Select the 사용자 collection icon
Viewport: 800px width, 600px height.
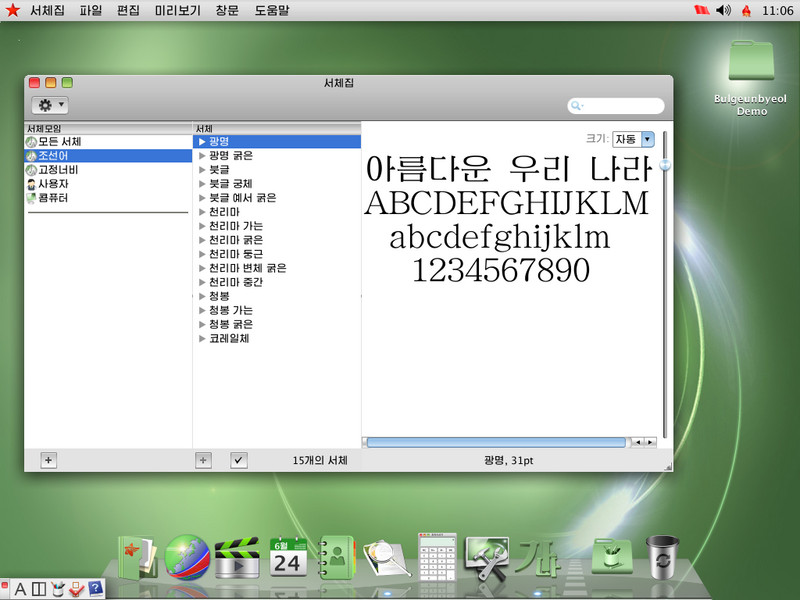31,184
